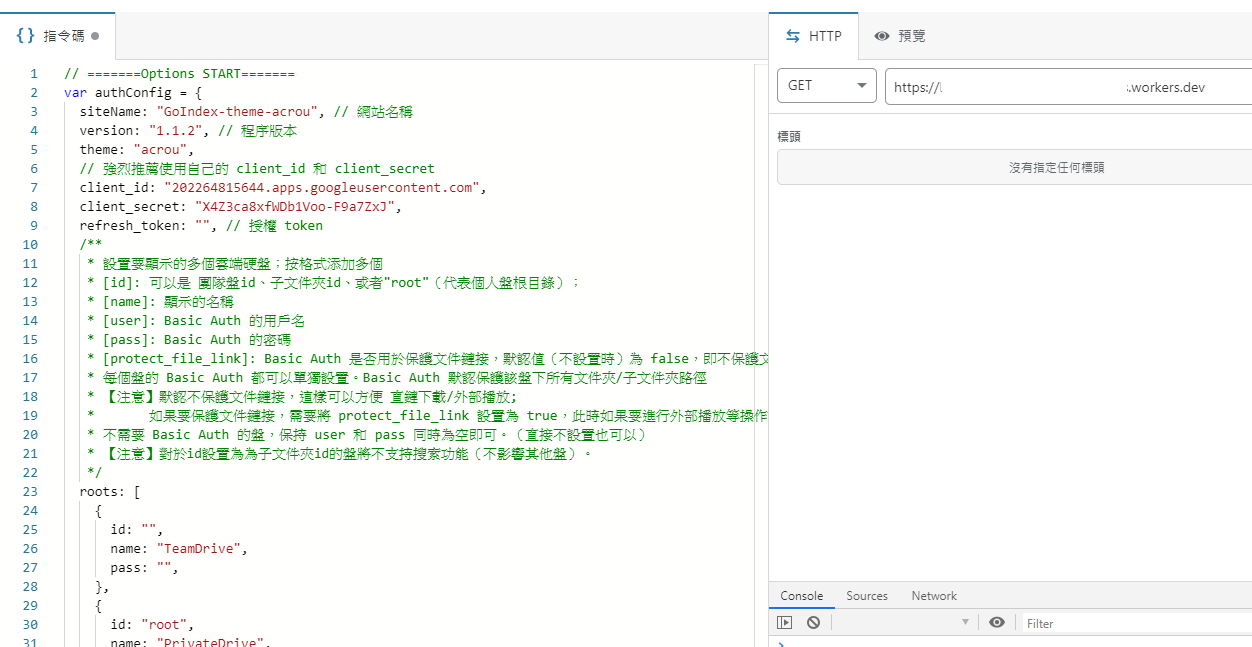This screenshot has width=1252, height=647.
Task: Click line number 23 in gutter
Action: [30, 491]
